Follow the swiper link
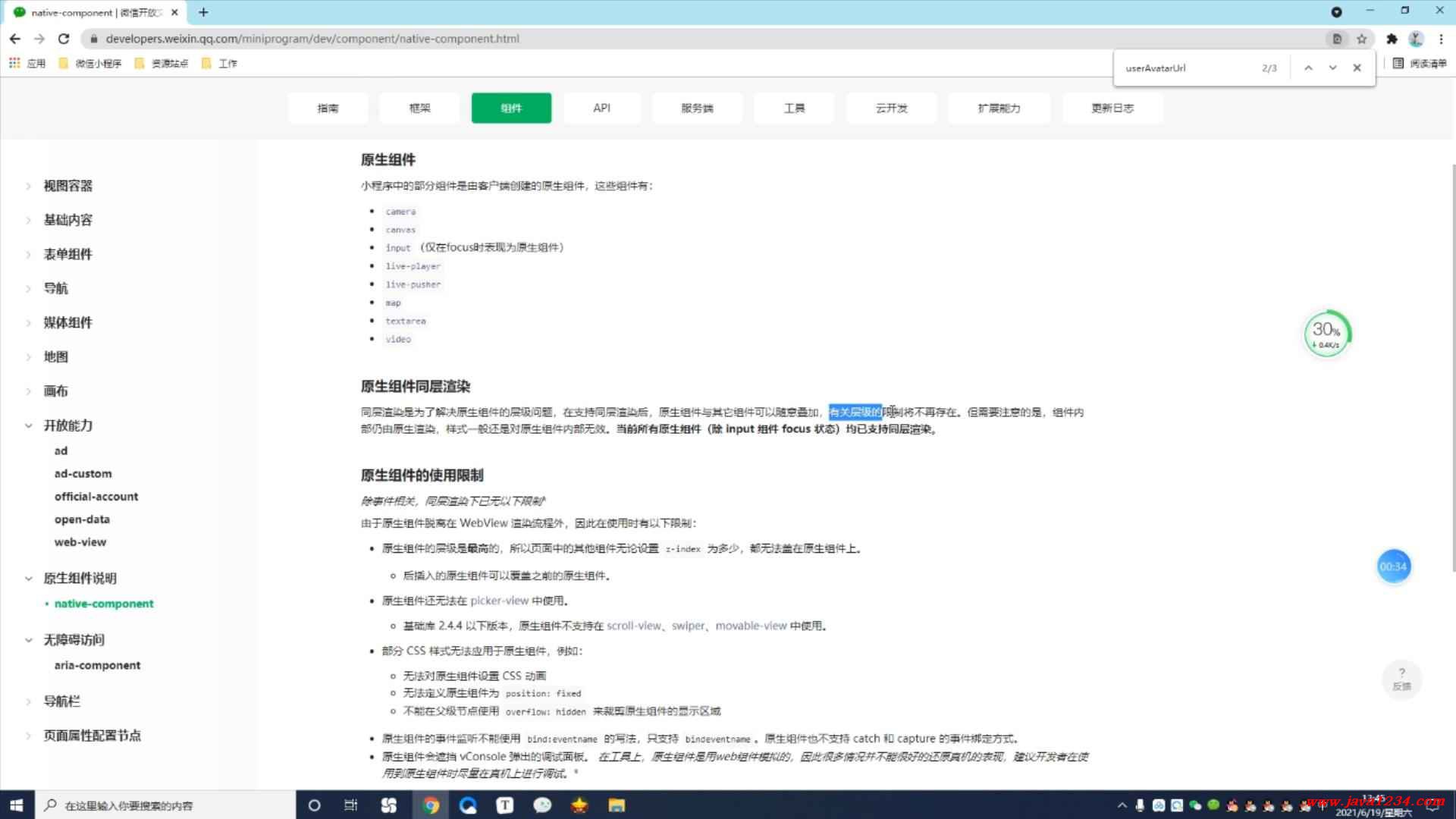The height and width of the screenshot is (819, 1456). pos(689,626)
